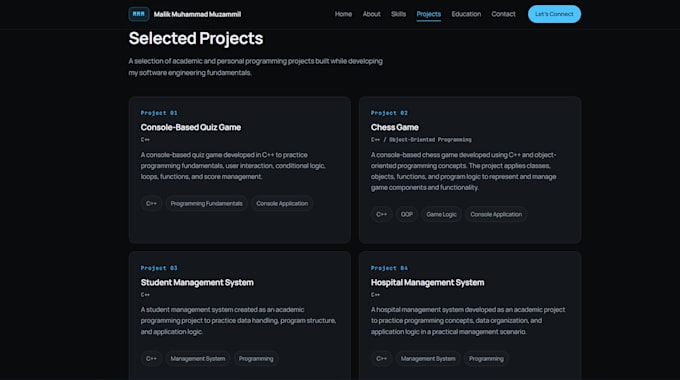Click C++ tag in Student Management System card

pyautogui.click(x=151, y=359)
